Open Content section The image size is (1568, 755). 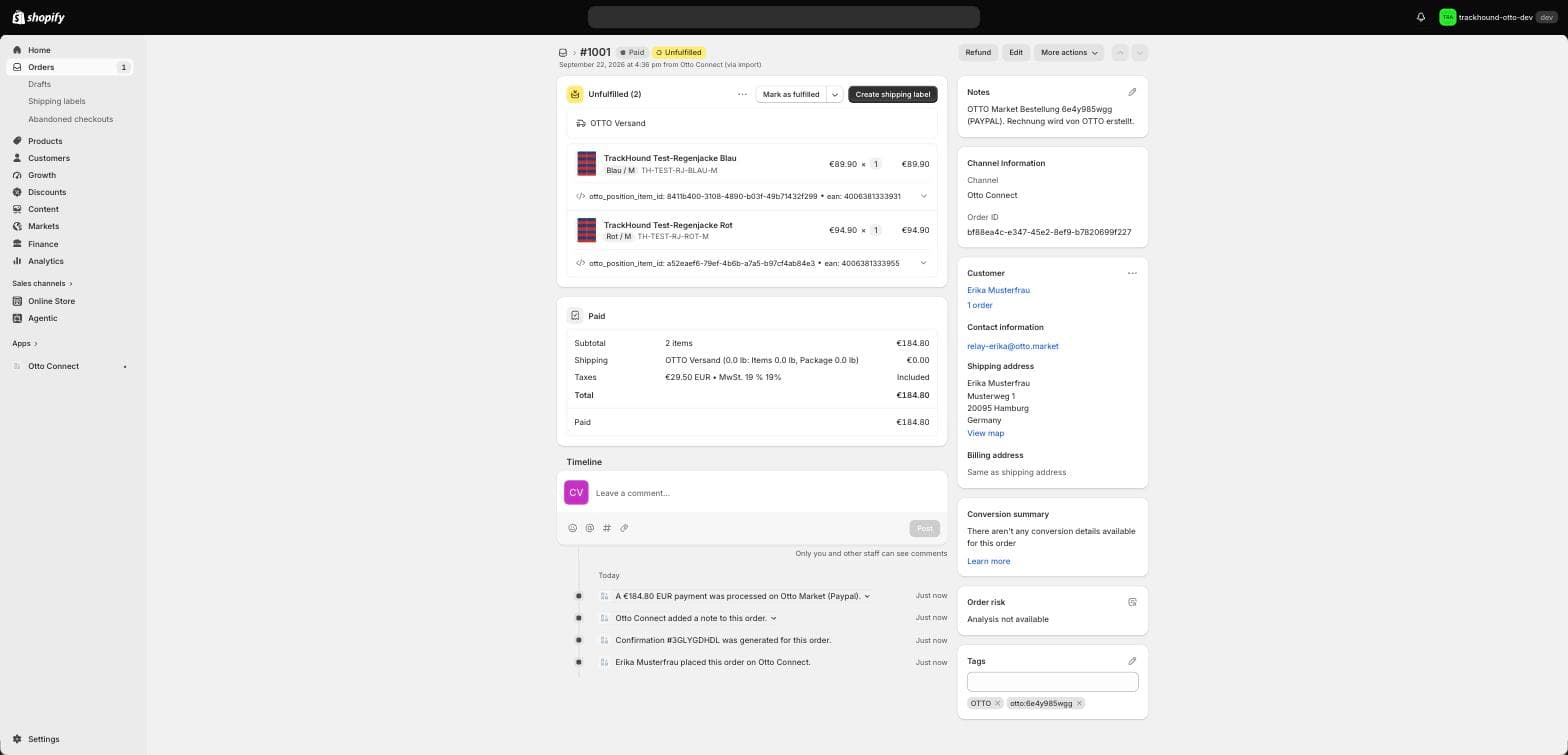pos(43,209)
